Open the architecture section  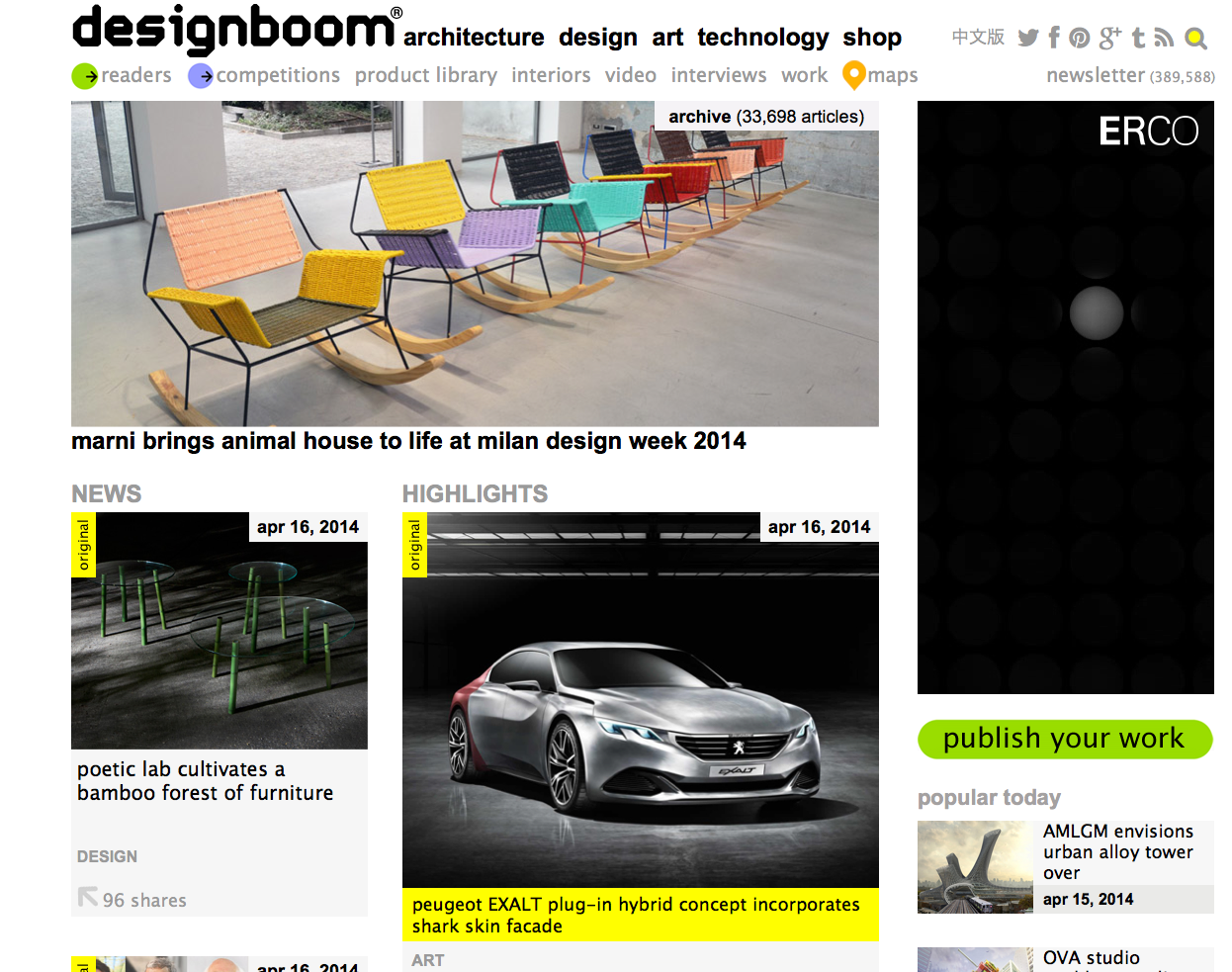pos(474,38)
